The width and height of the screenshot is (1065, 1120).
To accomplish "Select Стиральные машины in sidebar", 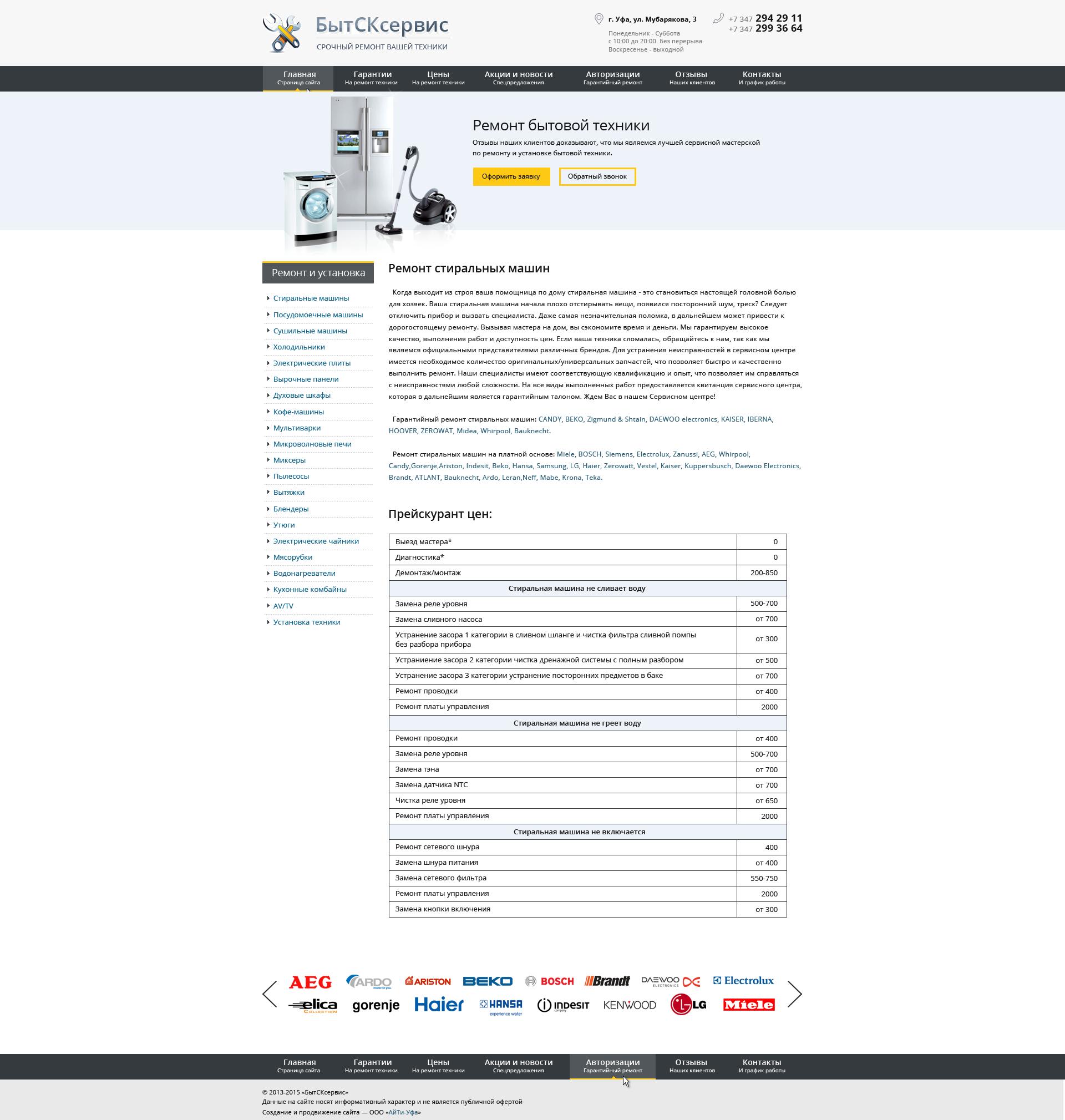I will point(311,298).
